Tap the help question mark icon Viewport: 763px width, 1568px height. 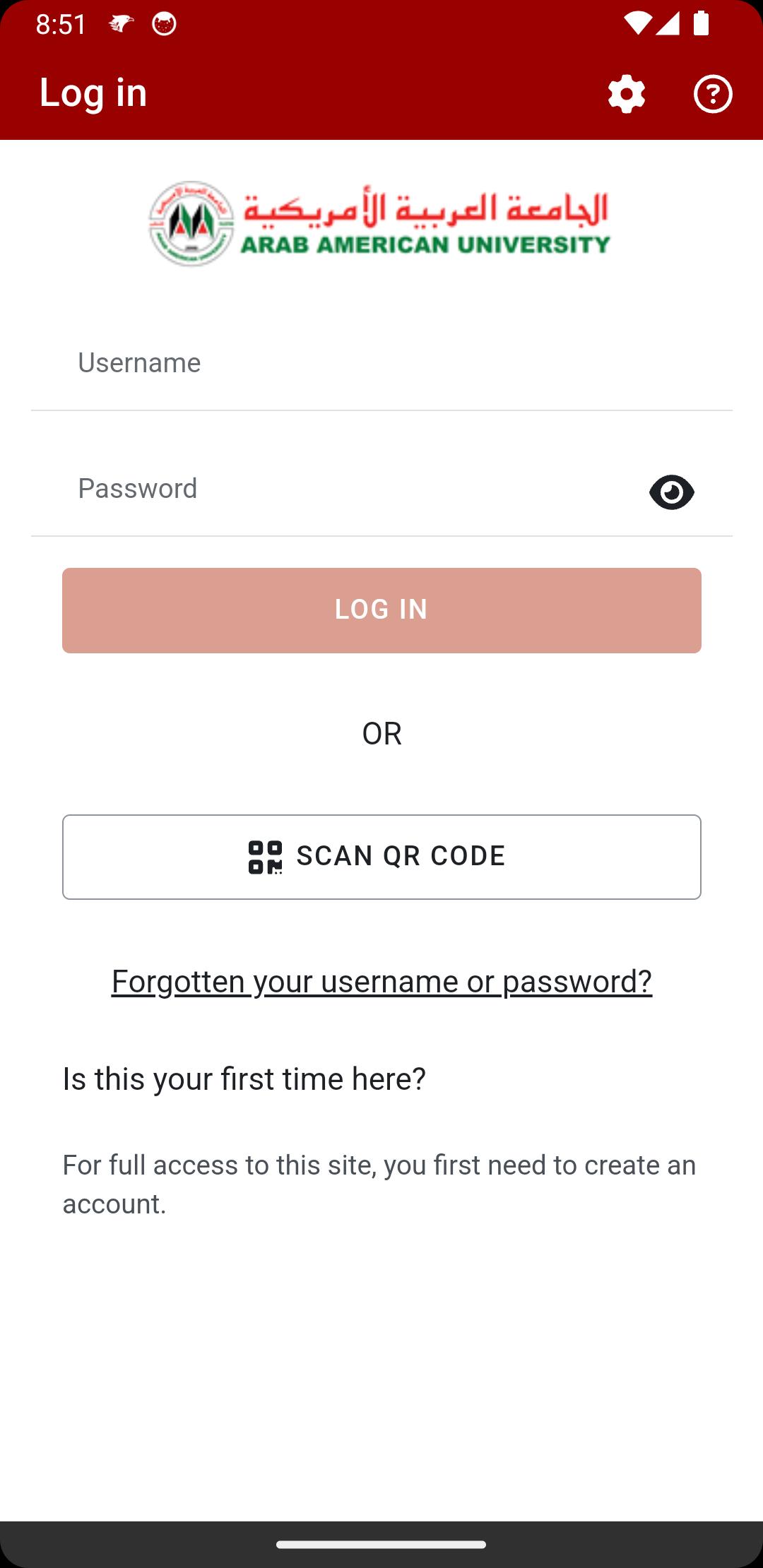coord(712,94)
